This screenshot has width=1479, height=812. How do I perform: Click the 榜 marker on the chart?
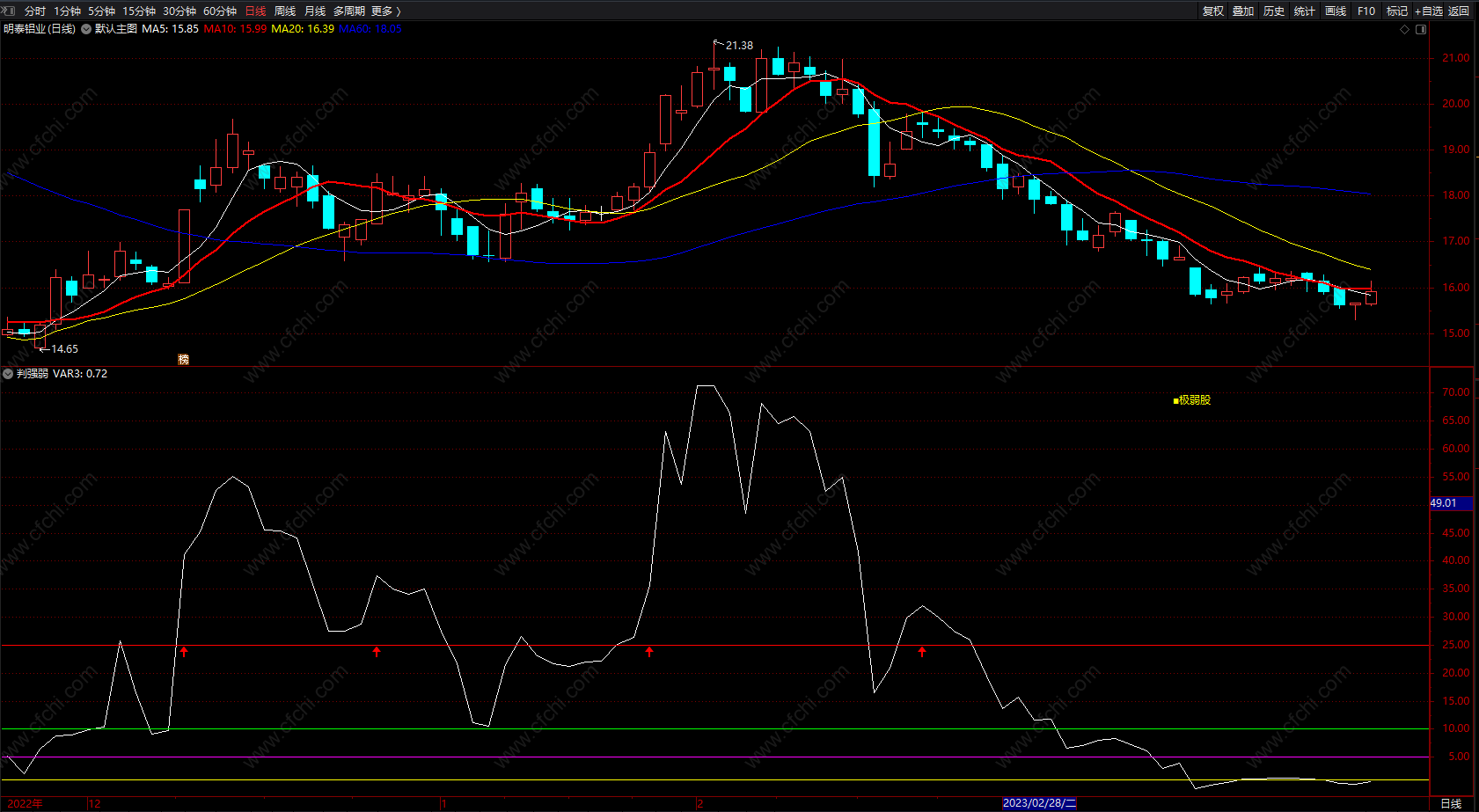click(x=183, y=359)
